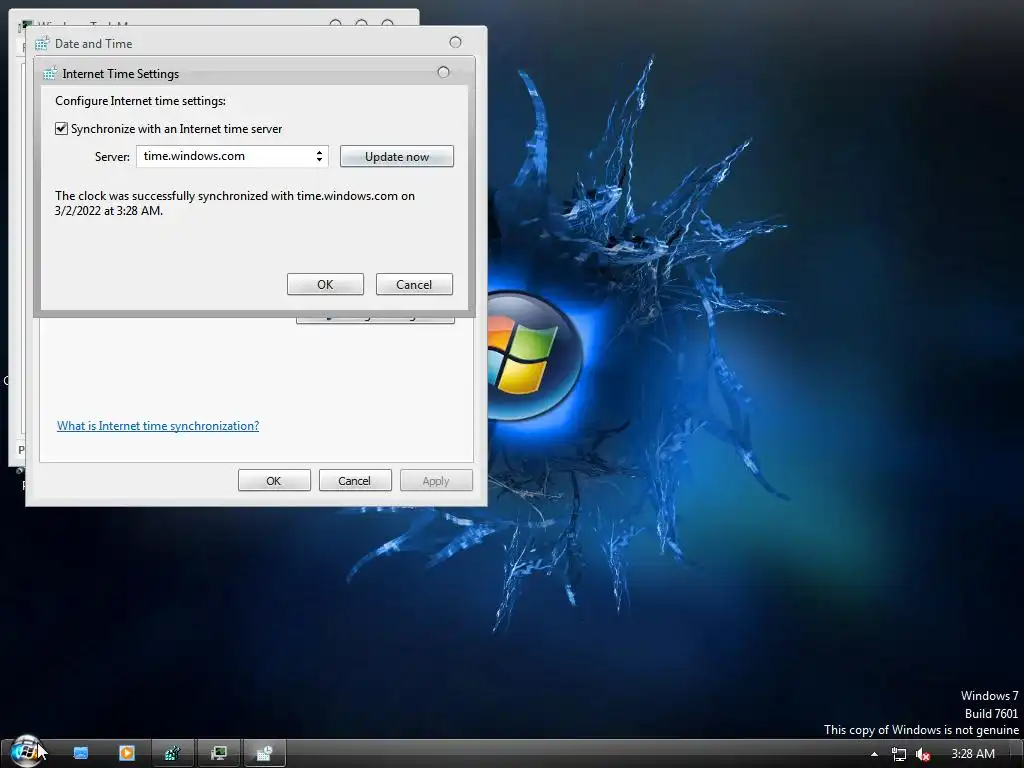Close the Date and Time window
Image resolution: width=1024 pixels, height=768 pixels.
(x=455, y=42)
